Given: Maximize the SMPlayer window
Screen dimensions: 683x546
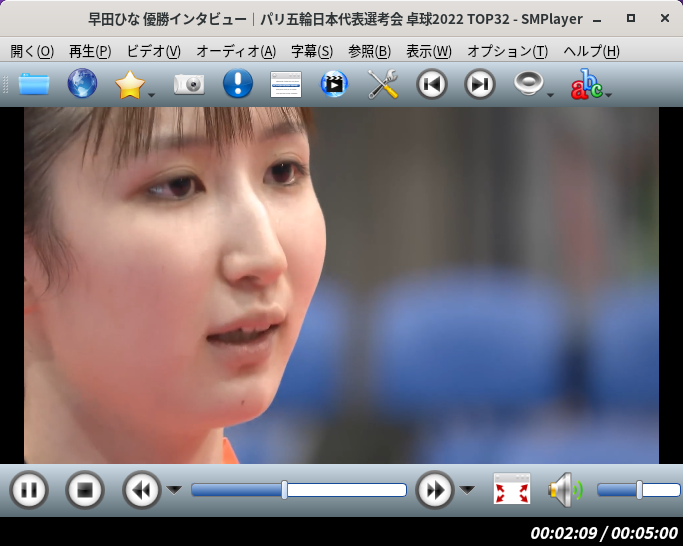Looking at the screenshot, I should tap(630, 18).
